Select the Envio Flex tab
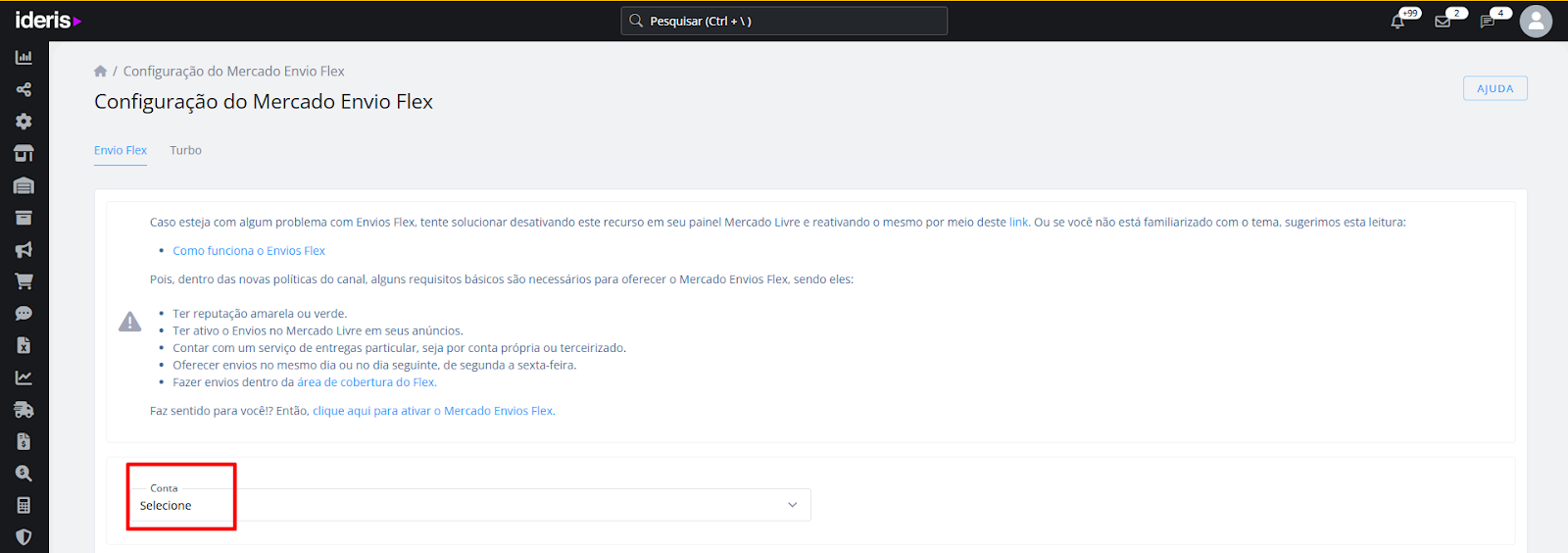Image resolution: width=1568 pixels, height=553 pixels. (x=121, y=150)
